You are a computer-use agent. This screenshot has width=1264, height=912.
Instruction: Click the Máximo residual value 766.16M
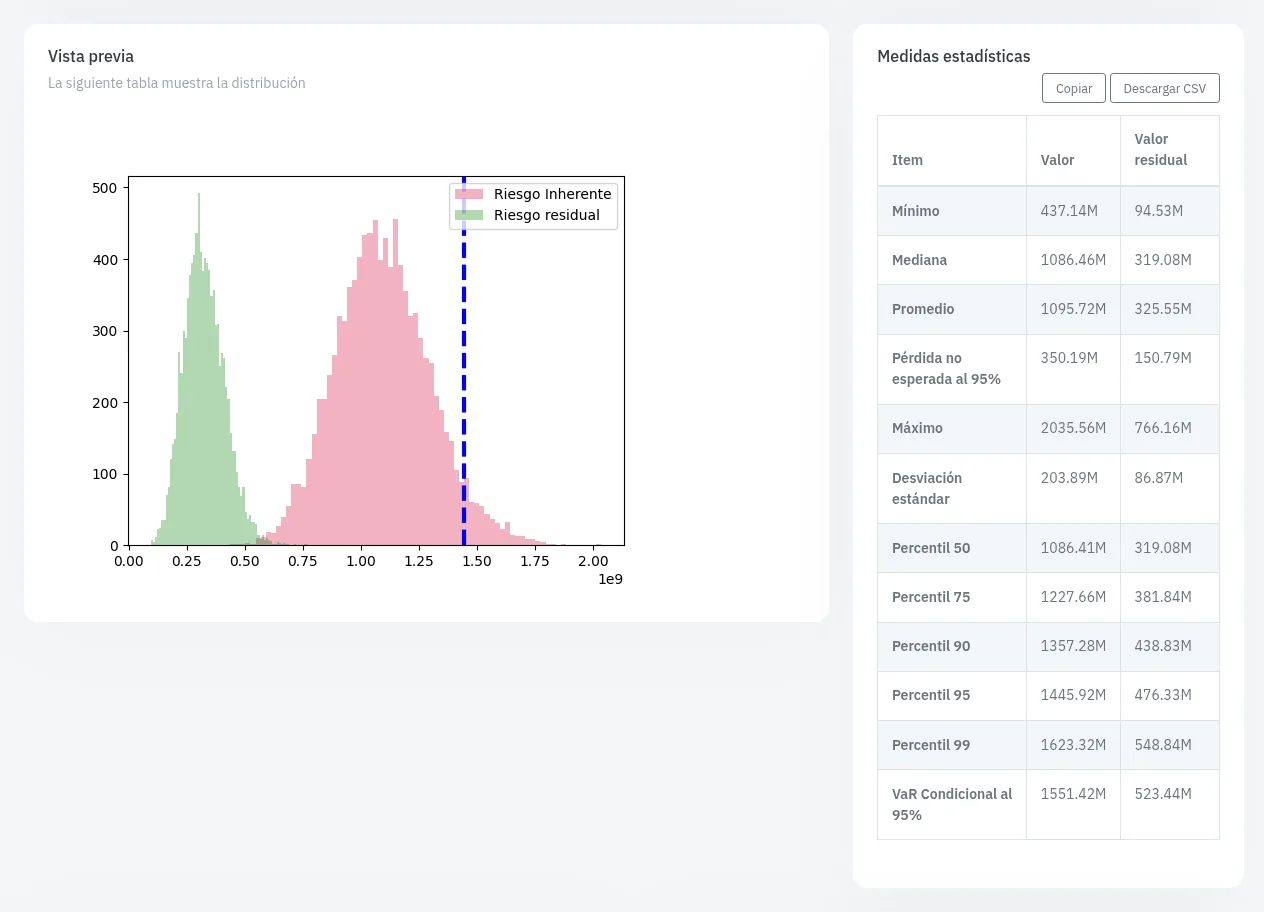1163,428
